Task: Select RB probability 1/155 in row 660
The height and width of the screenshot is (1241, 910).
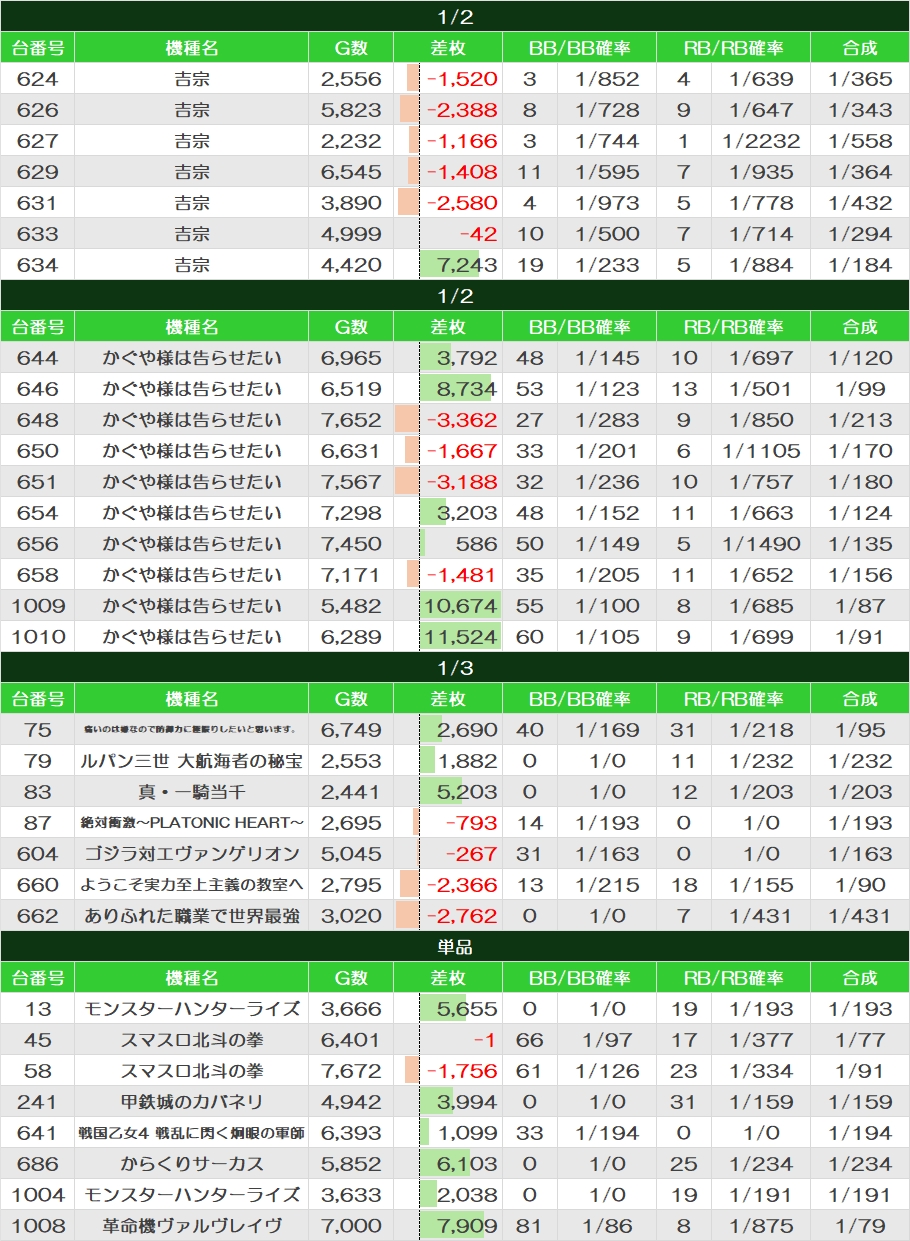Action: coord(761,885)
